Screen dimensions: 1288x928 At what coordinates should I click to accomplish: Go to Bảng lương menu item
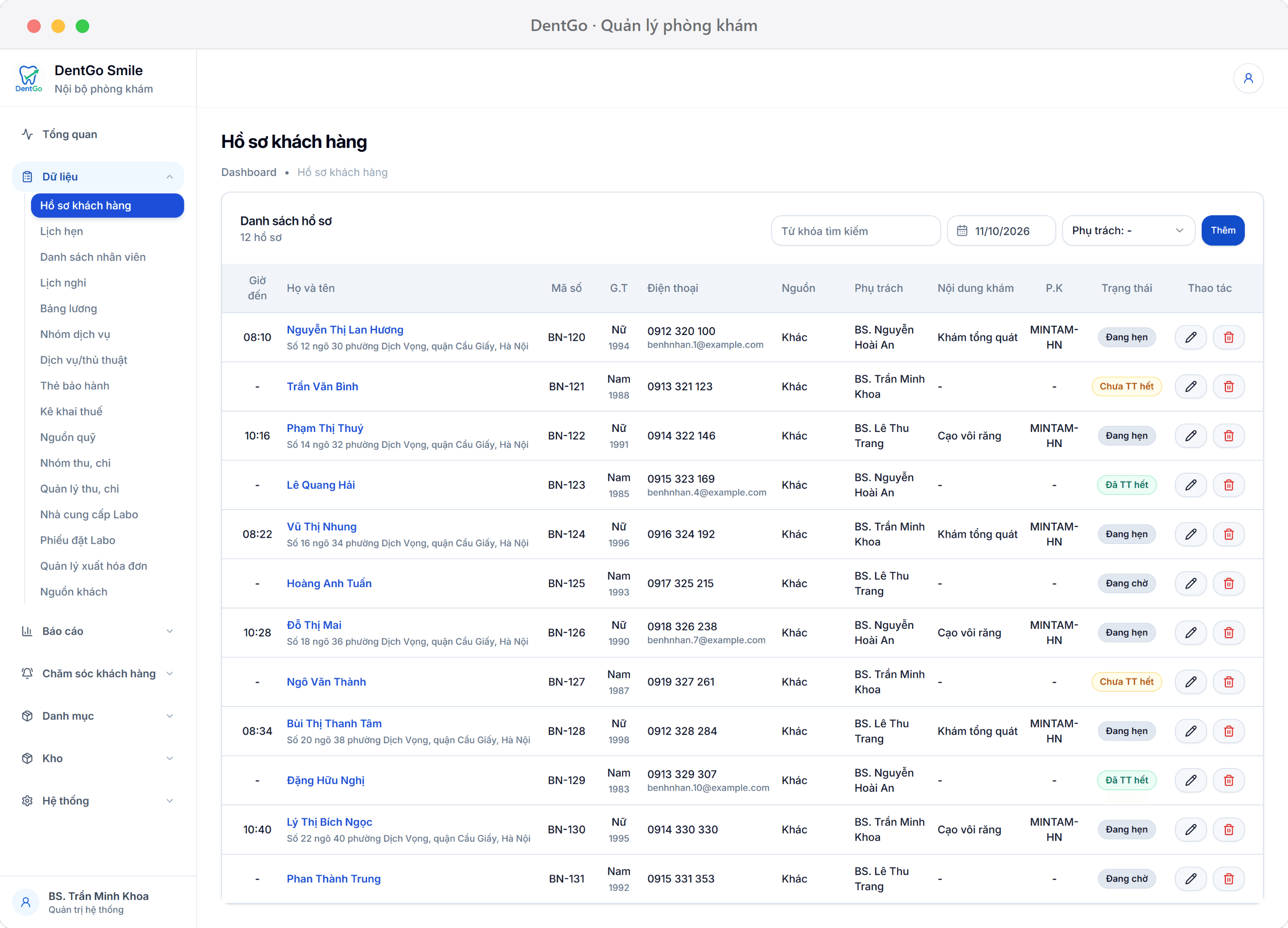(x=68, y=308)
